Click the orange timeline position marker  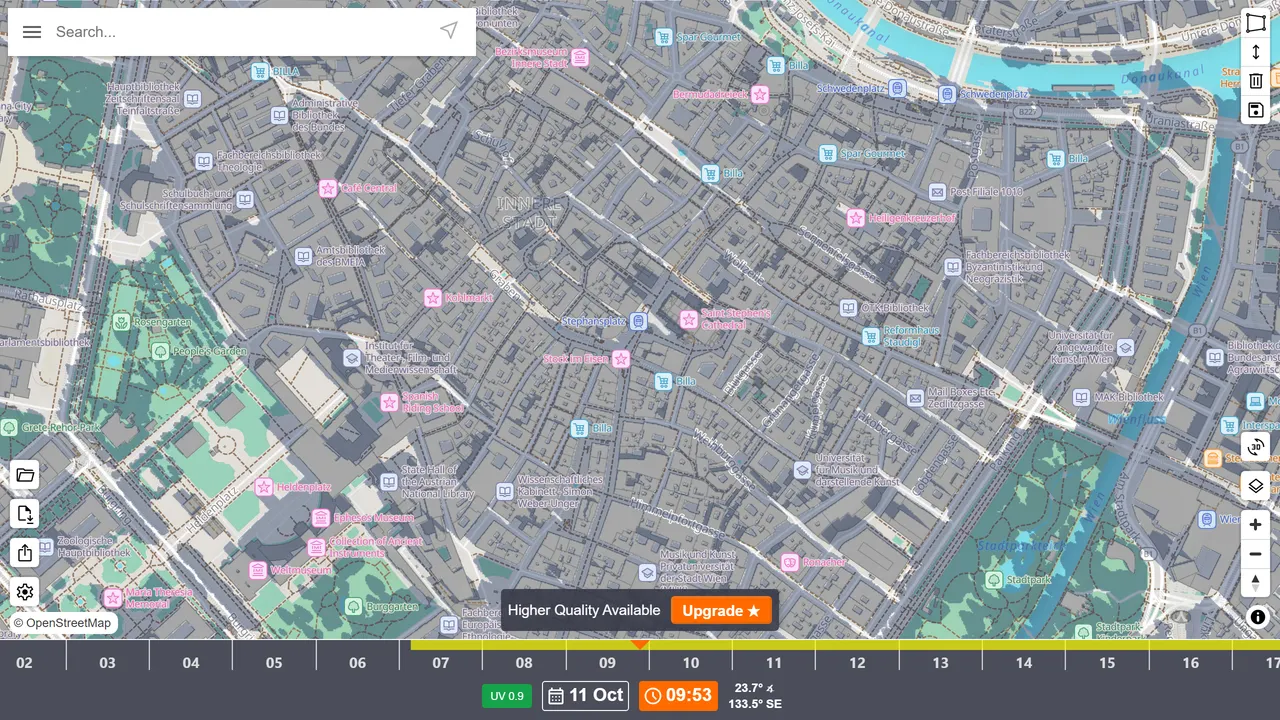tap(640, 645)
